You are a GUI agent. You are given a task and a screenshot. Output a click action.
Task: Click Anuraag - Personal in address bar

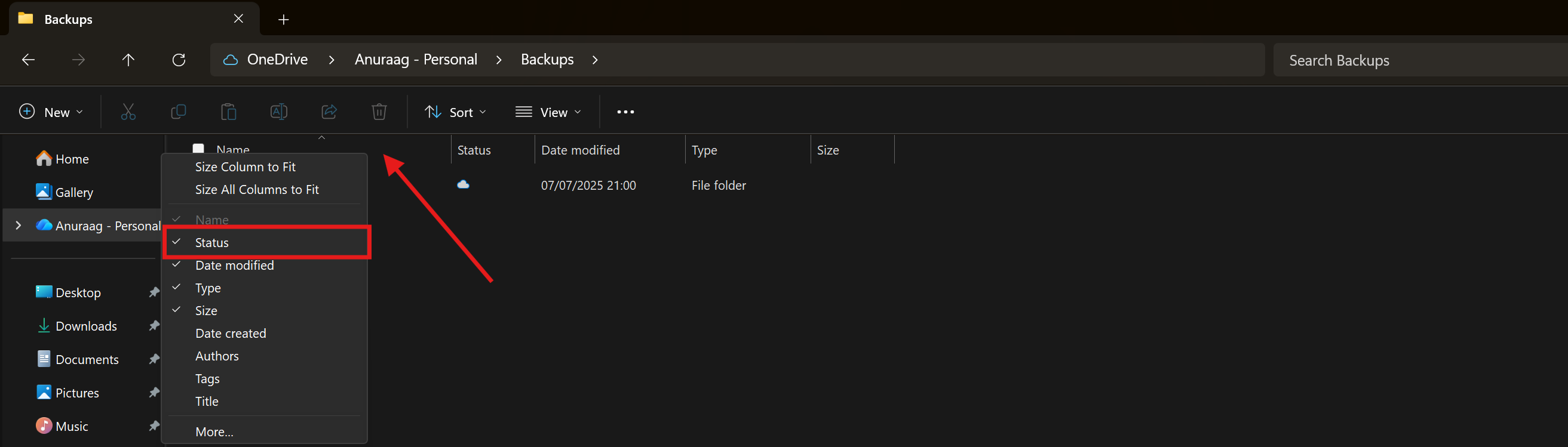416,60
